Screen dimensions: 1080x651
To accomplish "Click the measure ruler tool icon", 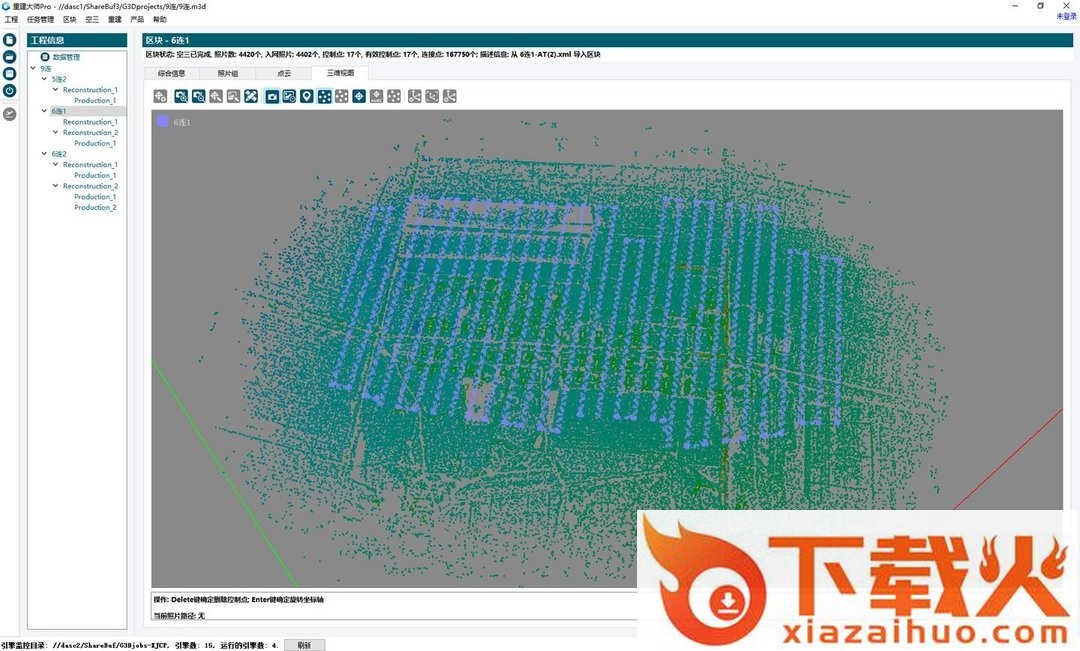I will click(250, 96).
